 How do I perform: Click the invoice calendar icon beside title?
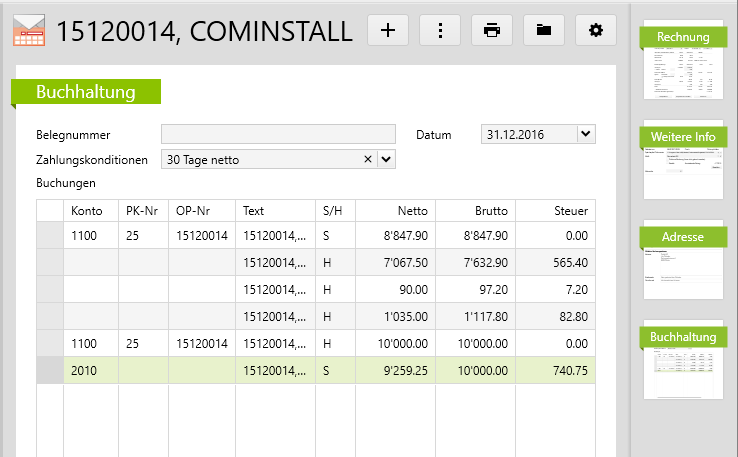(x=29, y=31)
